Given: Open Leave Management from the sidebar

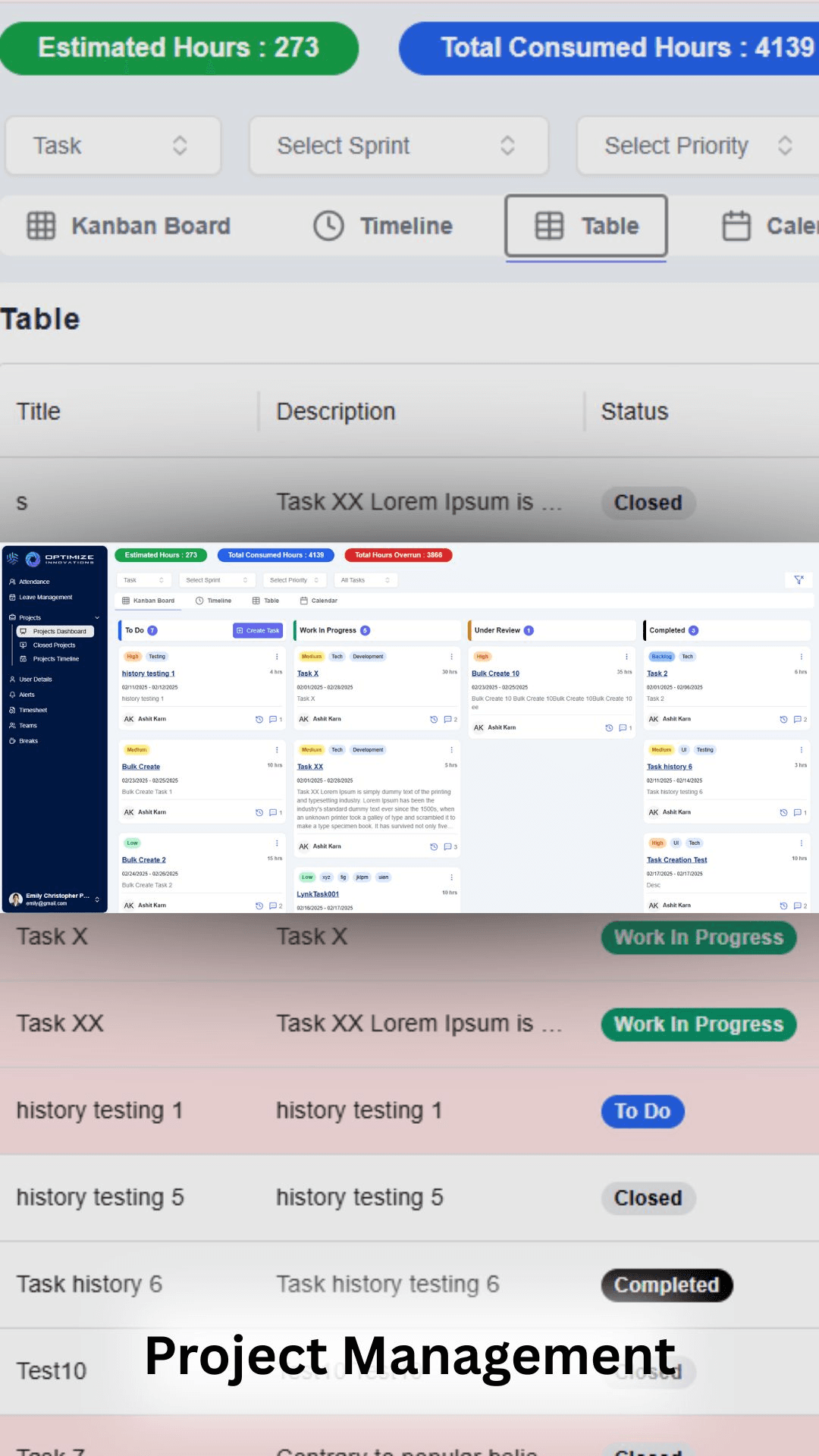Looking at the screenshot, I should pos(45,598).
